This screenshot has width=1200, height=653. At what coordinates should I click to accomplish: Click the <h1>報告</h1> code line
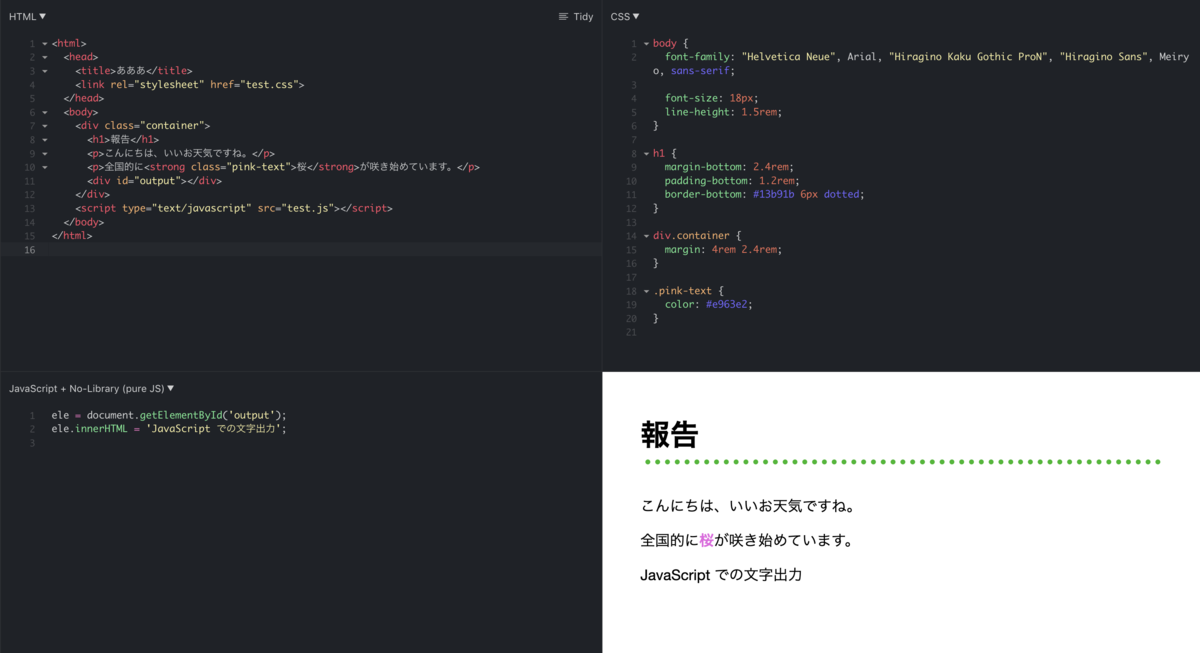[x=122, y=140]
